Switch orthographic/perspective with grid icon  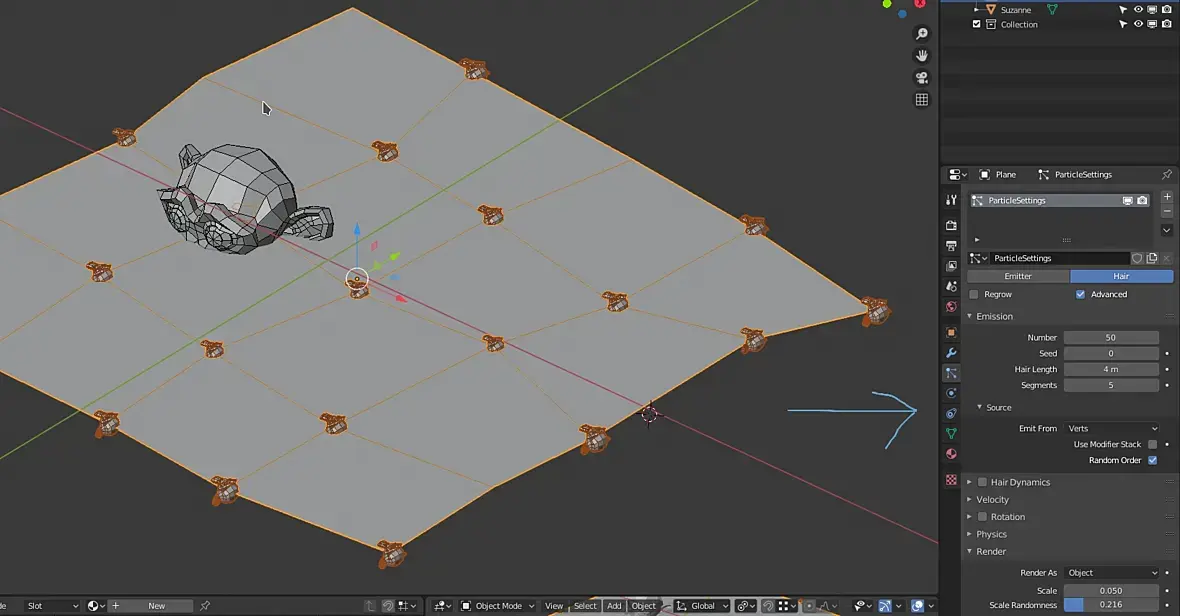click(x=921, y=99)
